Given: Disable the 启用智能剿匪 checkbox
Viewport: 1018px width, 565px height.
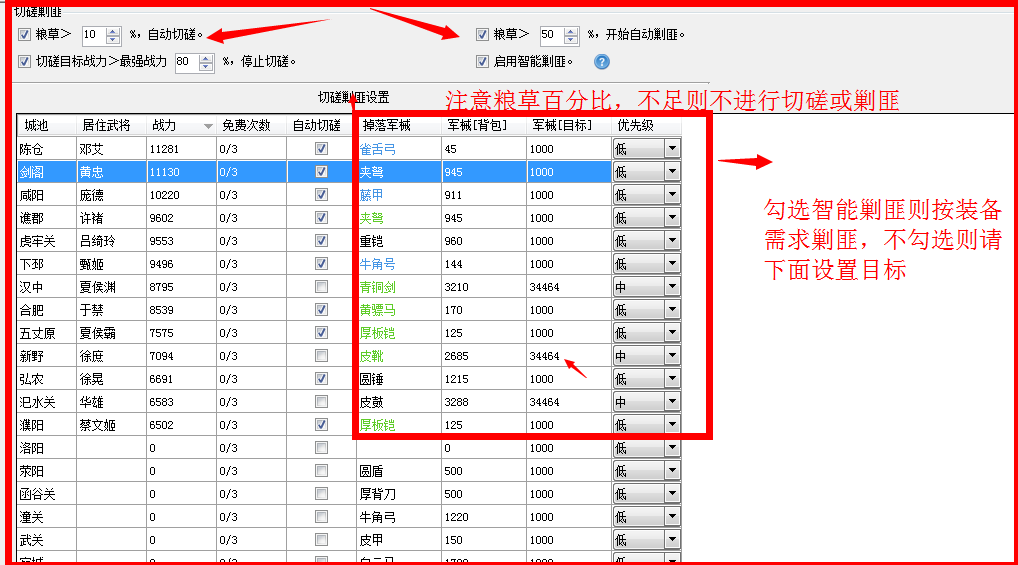Looking at the screenshot, I should pyautogui.click(x=483, y=62).
